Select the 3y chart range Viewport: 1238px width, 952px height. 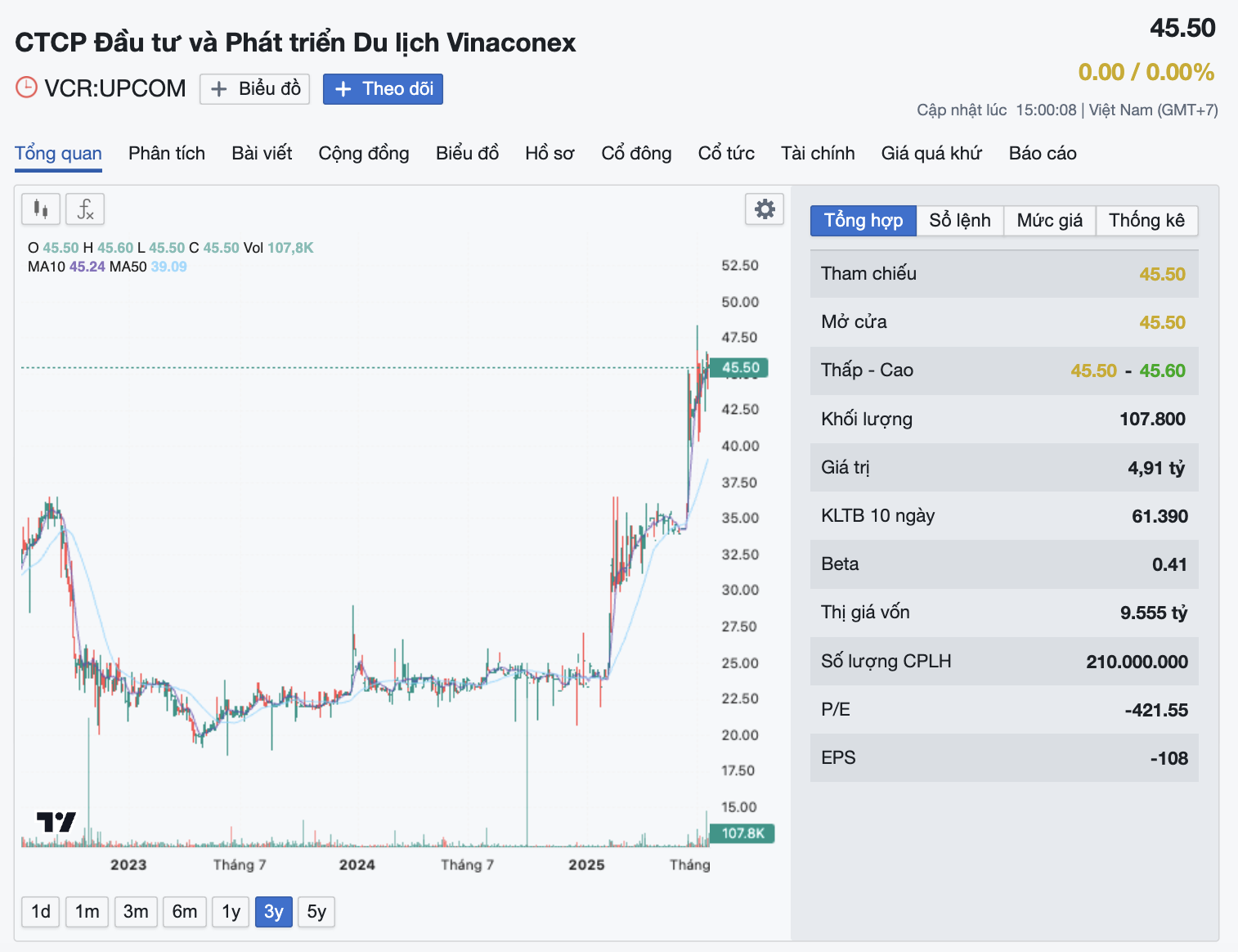click(x=274, y=912)
